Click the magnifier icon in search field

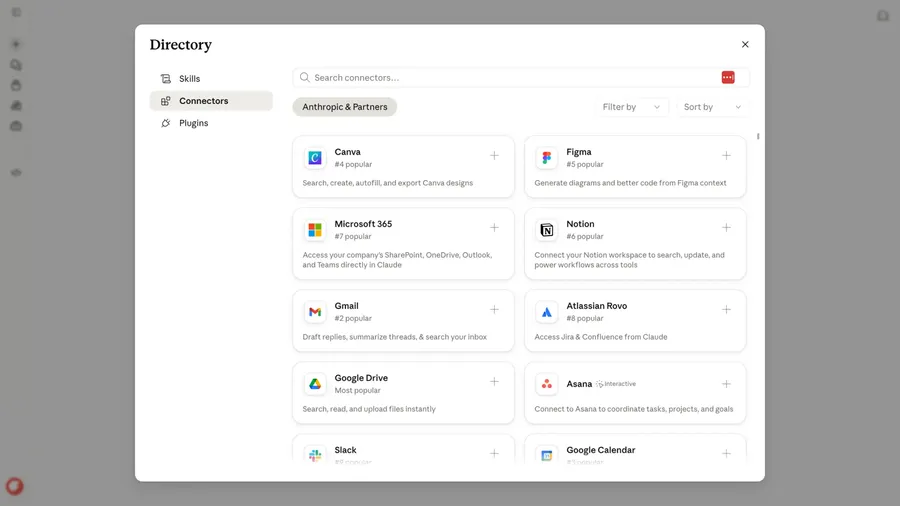coord(305,77)
